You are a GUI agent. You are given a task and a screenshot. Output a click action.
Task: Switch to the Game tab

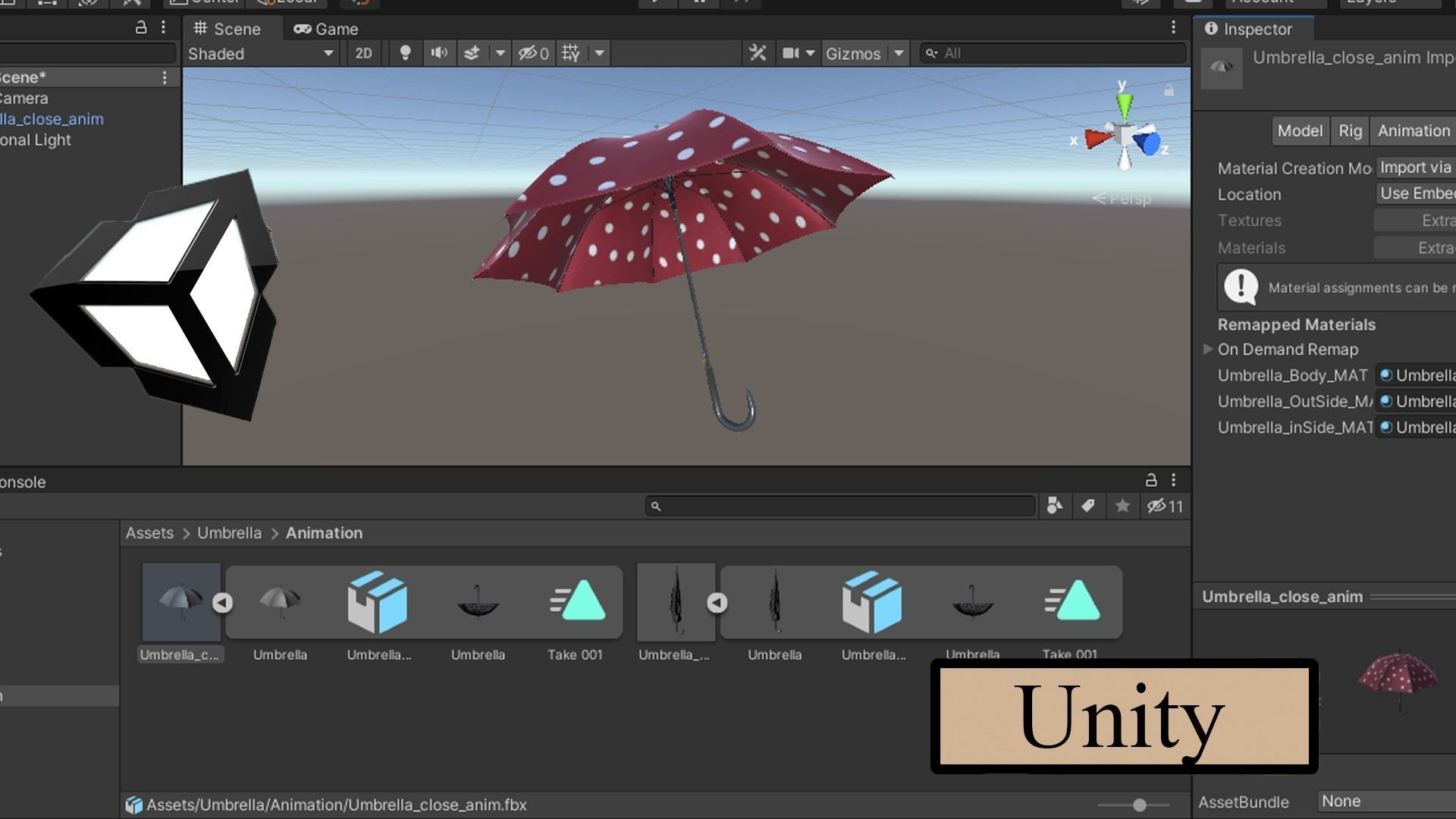(x=326, y=29)
